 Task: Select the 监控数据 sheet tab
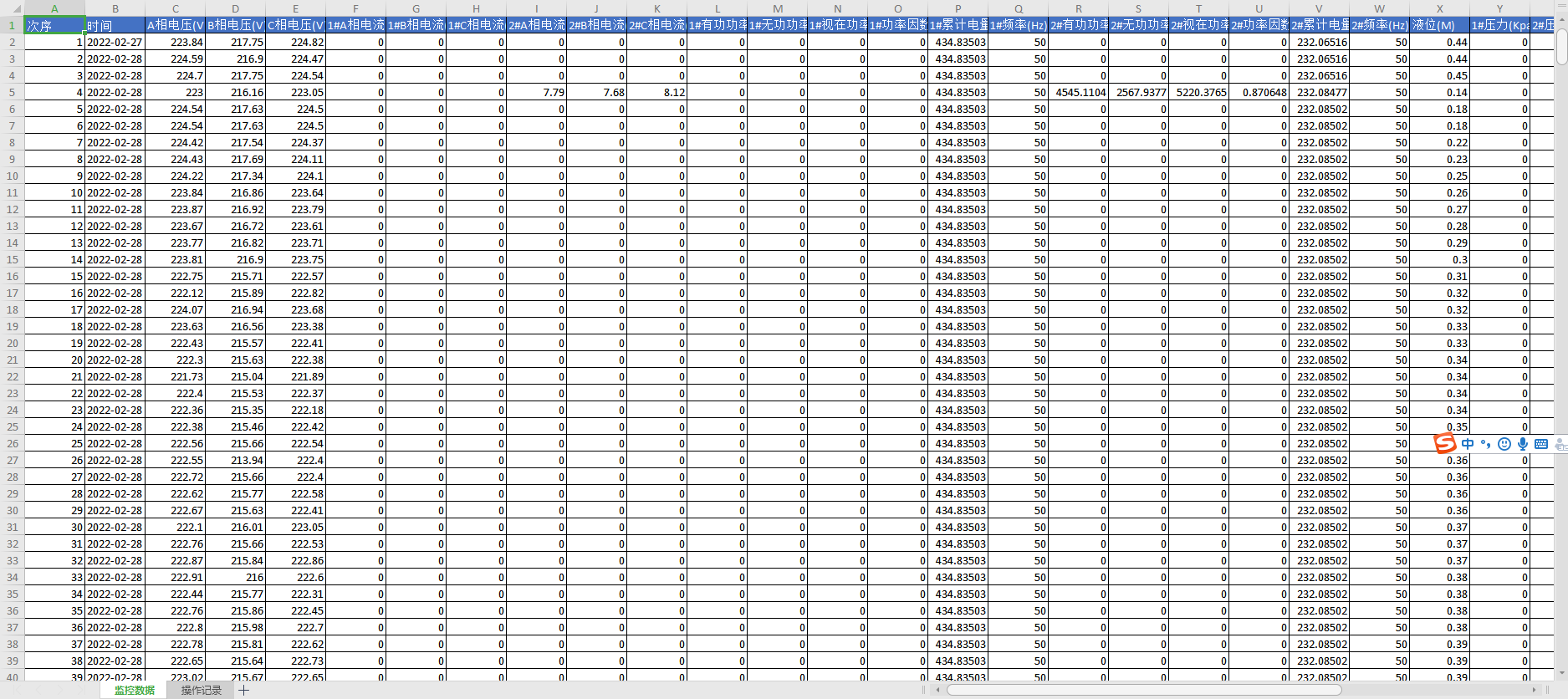pos(135,690)
